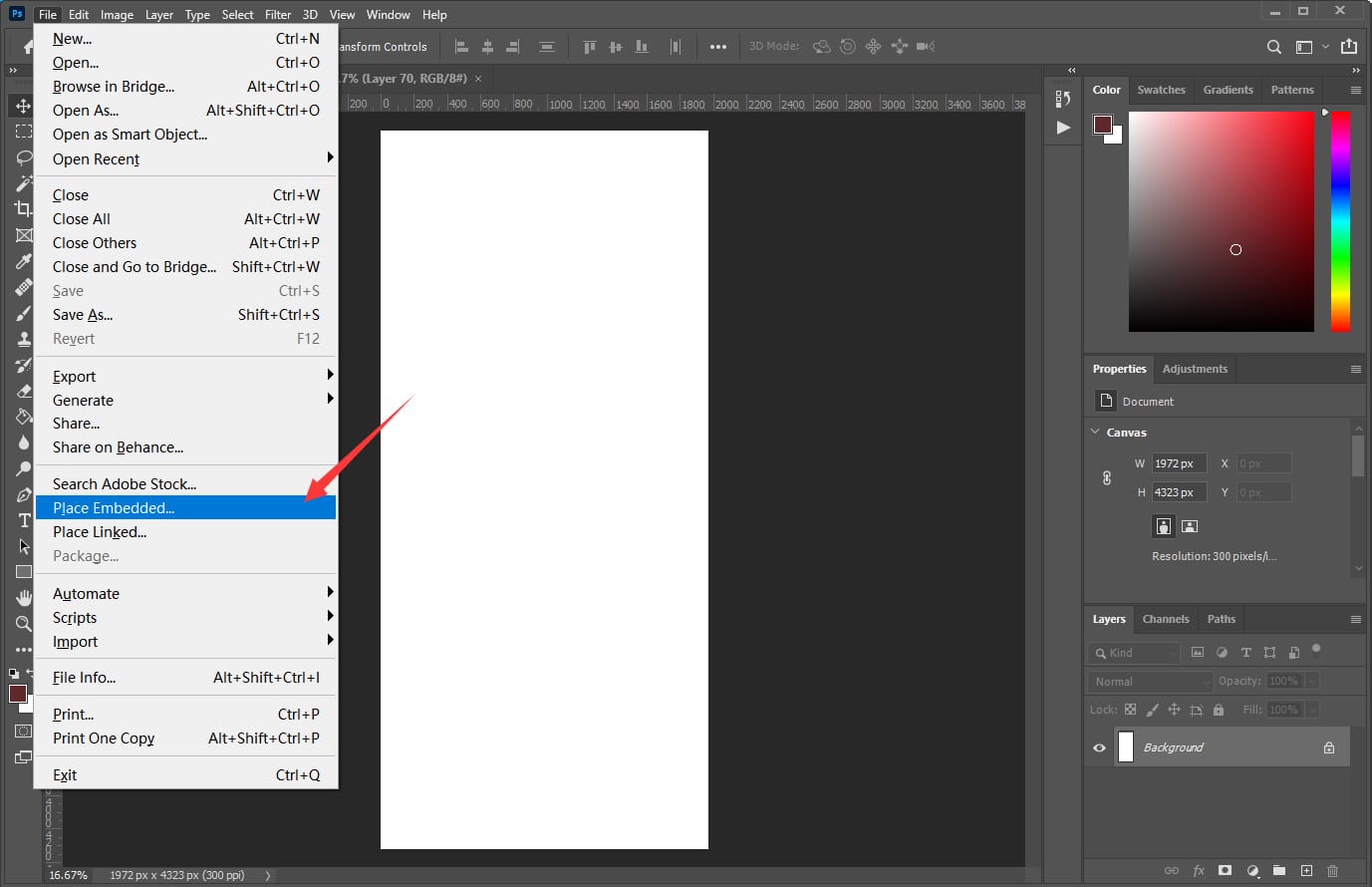
Task: Toggle pixel layer filter
Action: [1198, 653]
